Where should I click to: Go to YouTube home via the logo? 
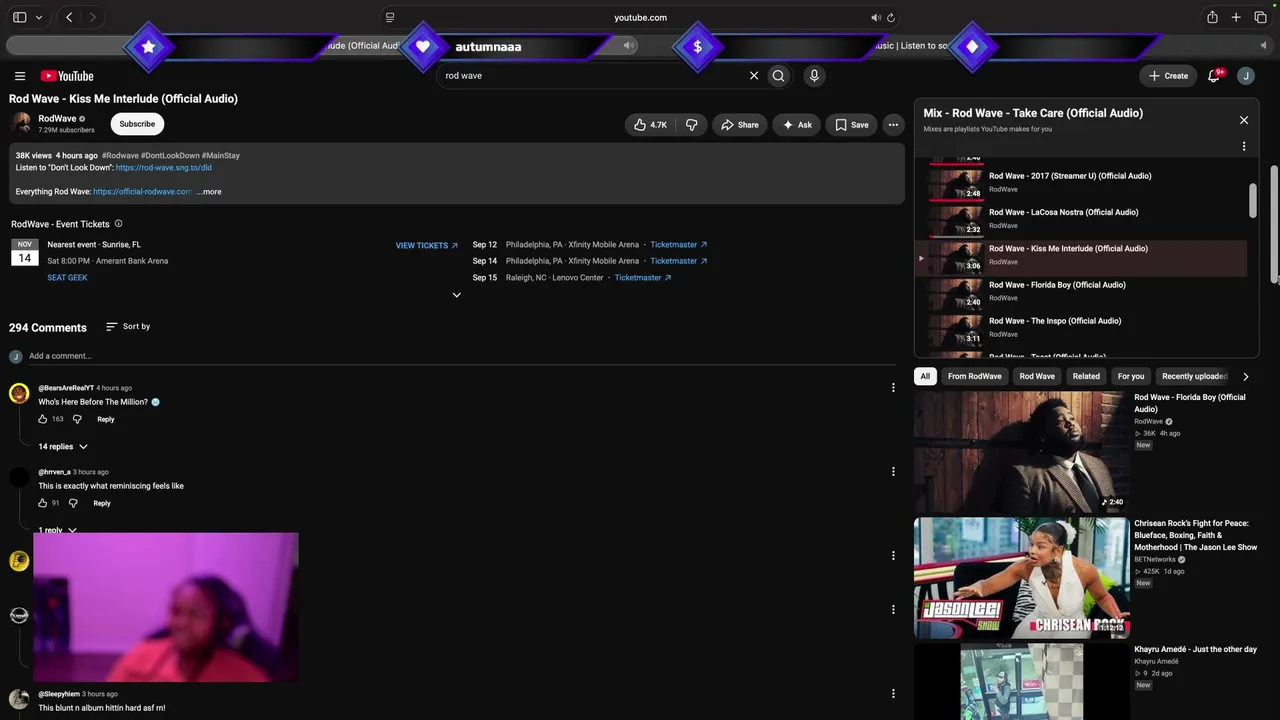(x=67, y=76)
